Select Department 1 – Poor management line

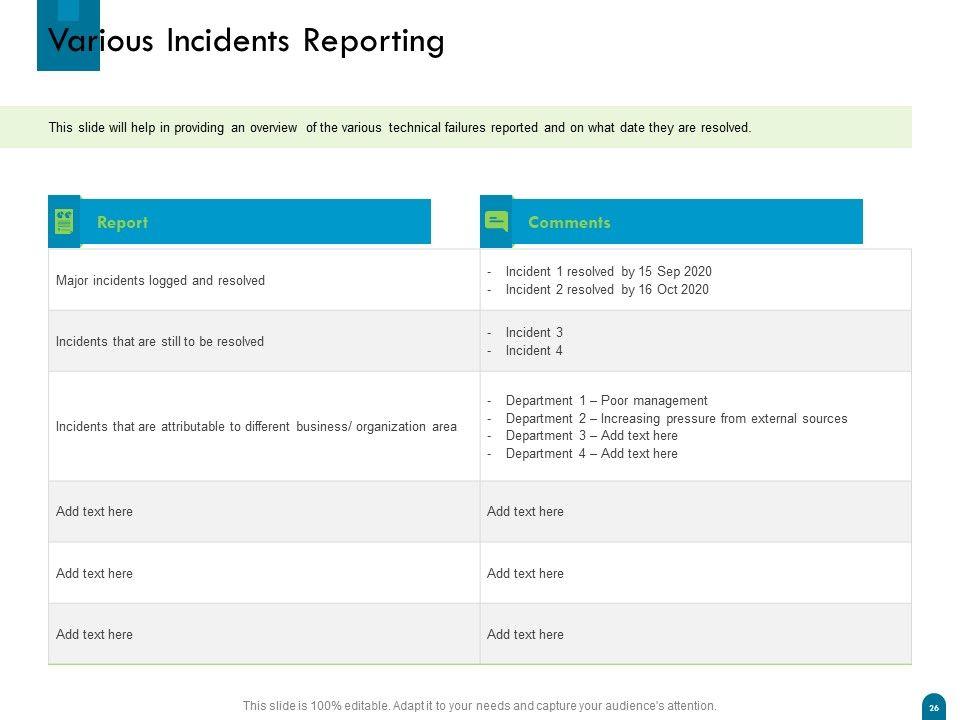606,400
